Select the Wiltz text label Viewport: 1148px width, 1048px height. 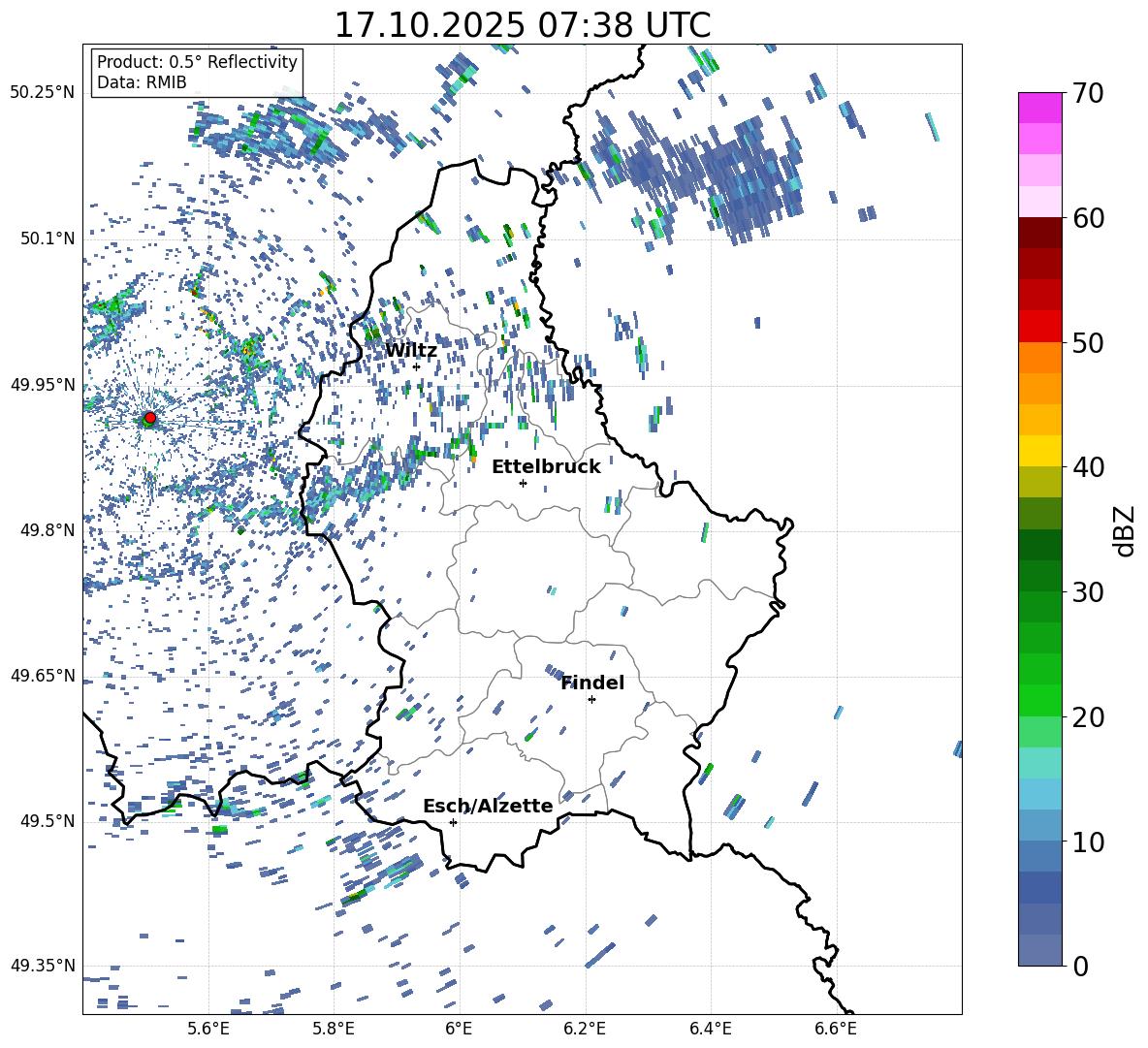click(x=411, y=350)
